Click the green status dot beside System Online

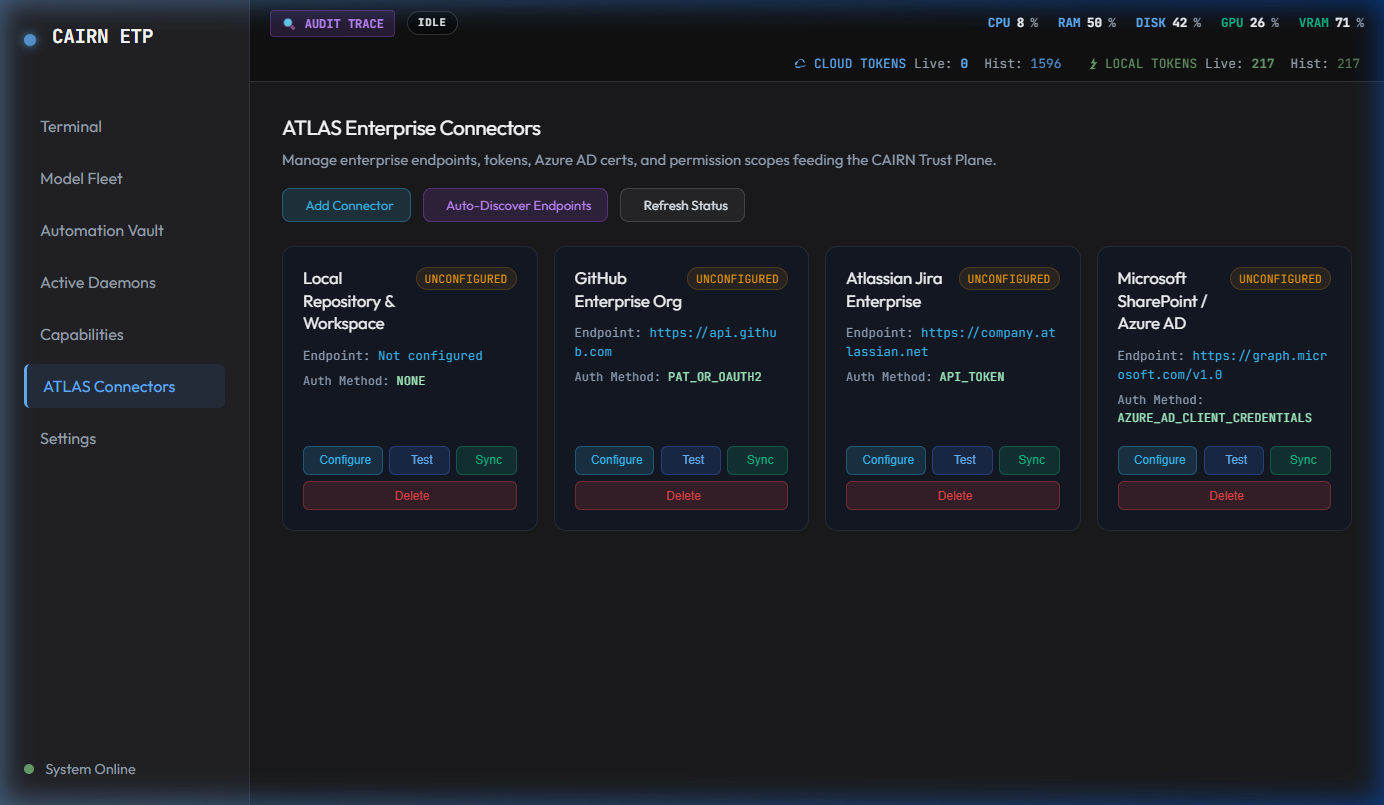pyautogui.click(x=28, y=769)
